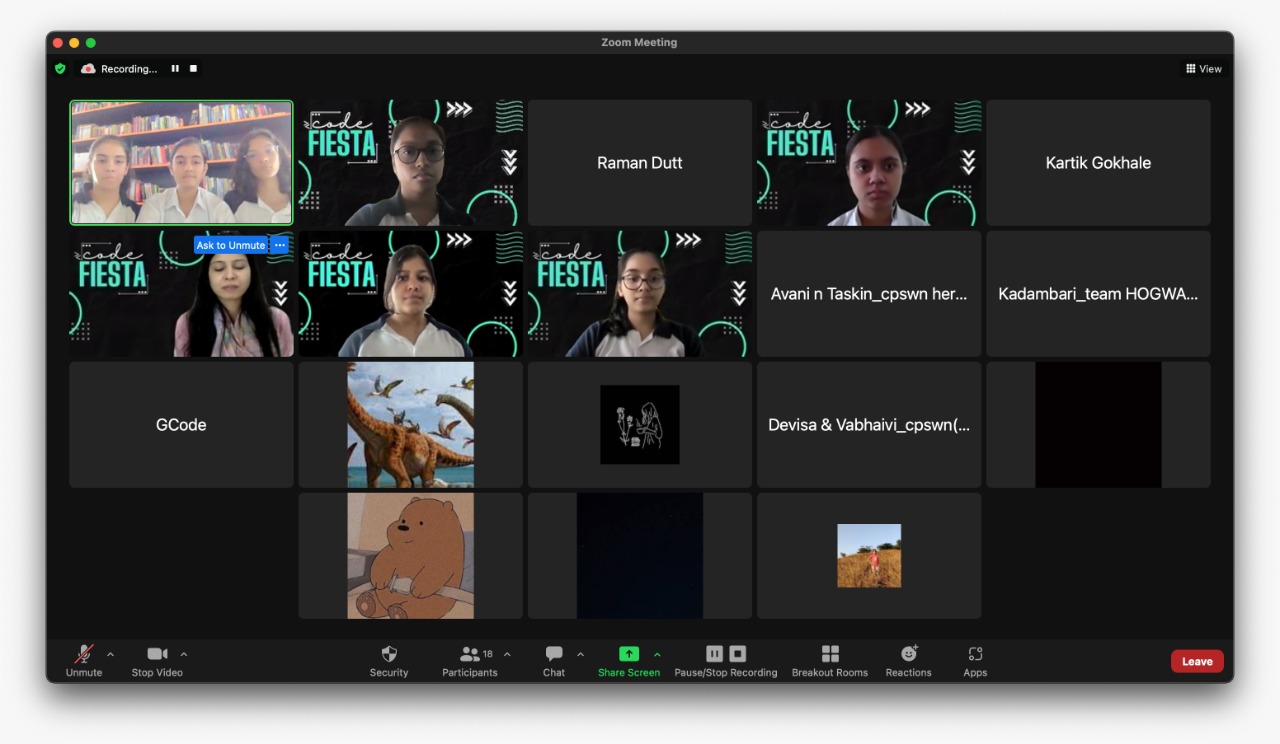Expand video options arrow beside Stop Video
Viewport: 1280px width, 744px height.
(184, 655)
